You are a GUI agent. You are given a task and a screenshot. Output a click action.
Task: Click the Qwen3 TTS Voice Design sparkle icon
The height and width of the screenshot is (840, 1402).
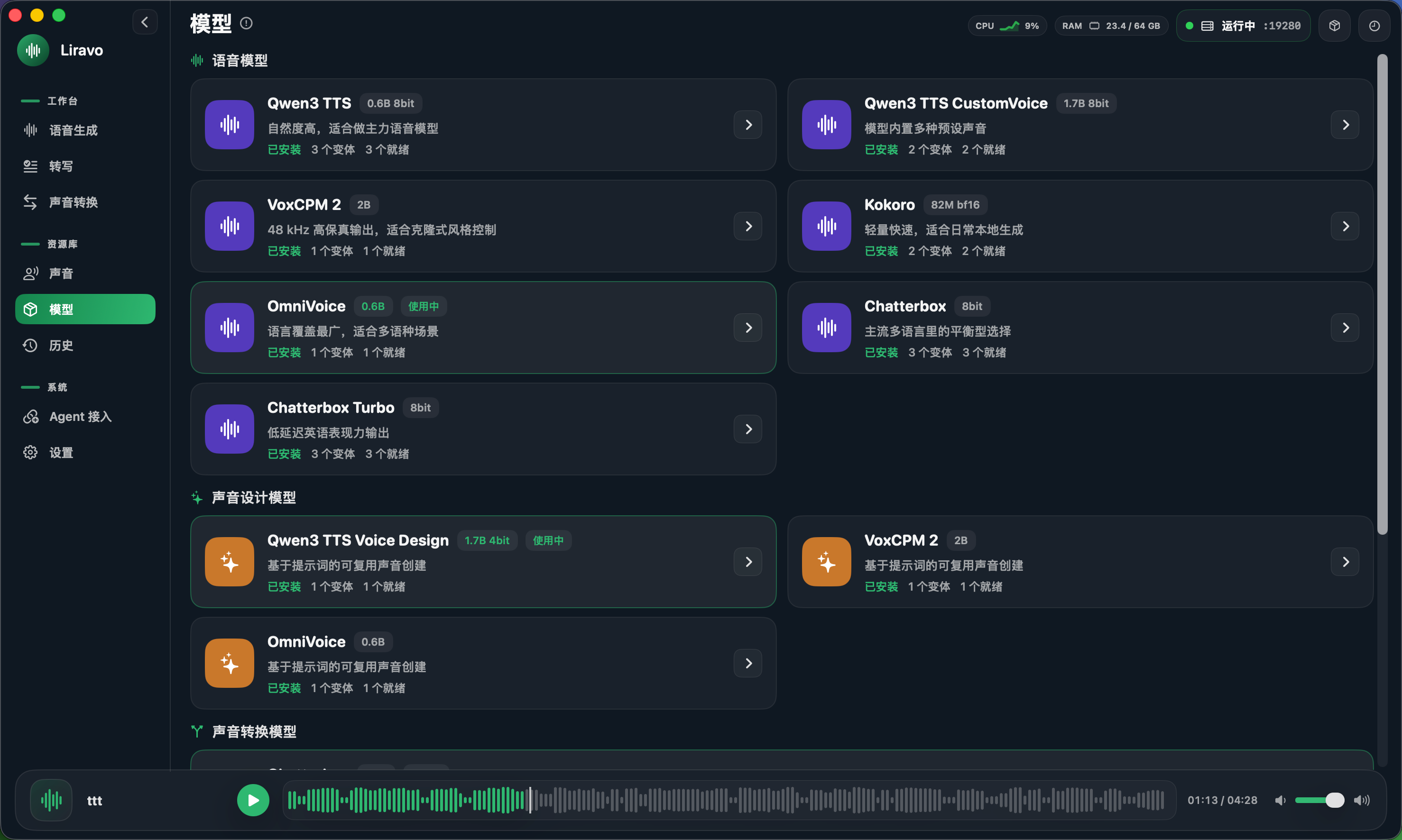pyautogui.click(x=230, y=562)
